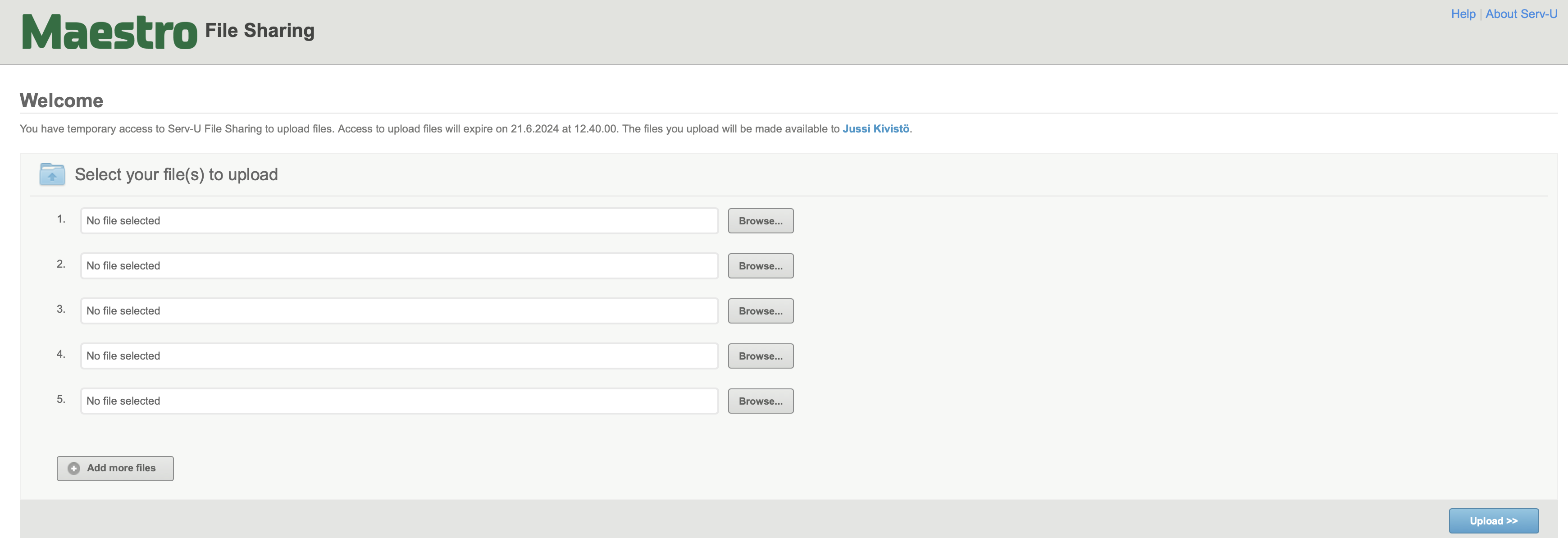The height and width of the screenshot is (538, 1568).
Task: Click the fifth file input field
Action: (399, 401)
